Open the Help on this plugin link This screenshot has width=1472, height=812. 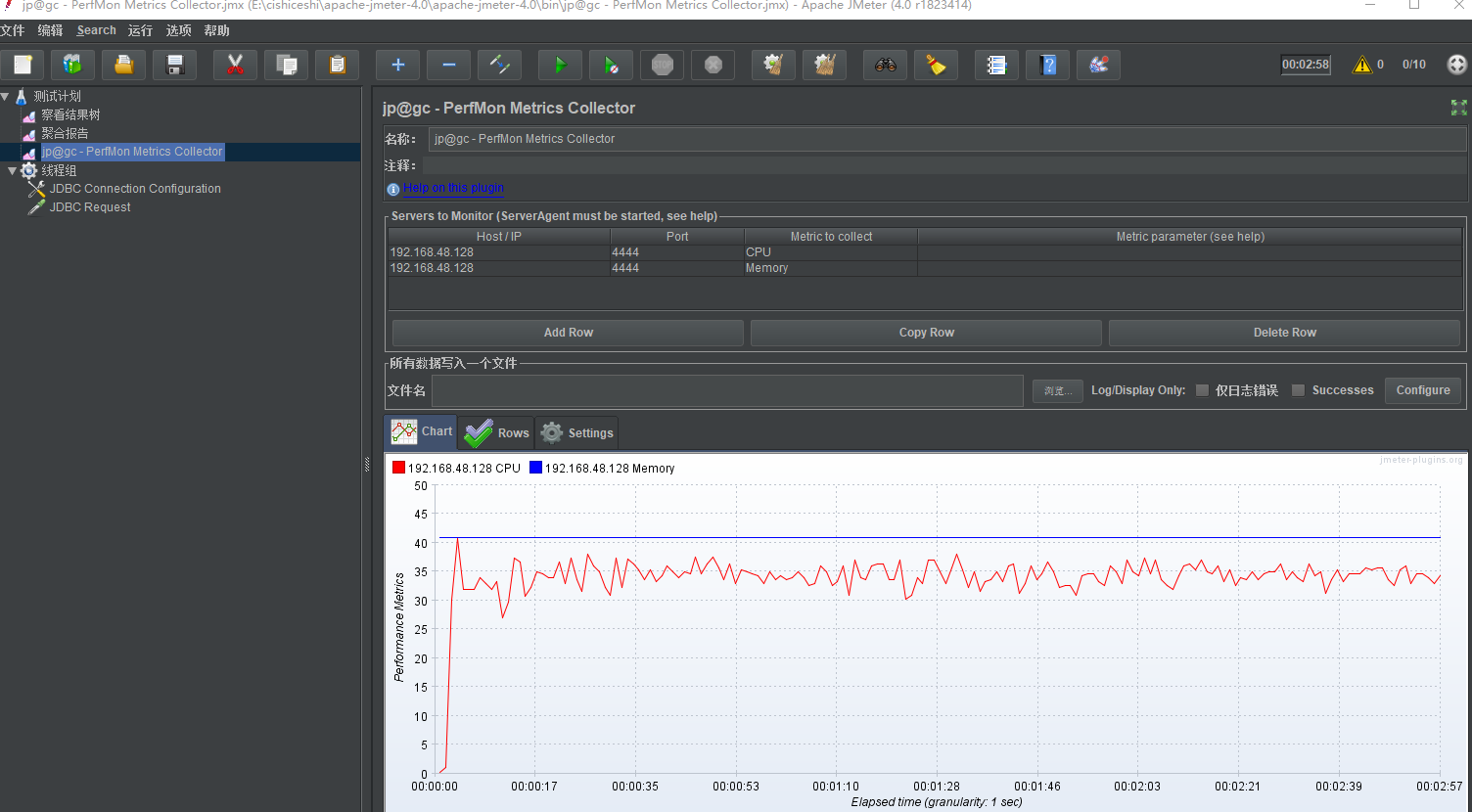click(453, 188)
